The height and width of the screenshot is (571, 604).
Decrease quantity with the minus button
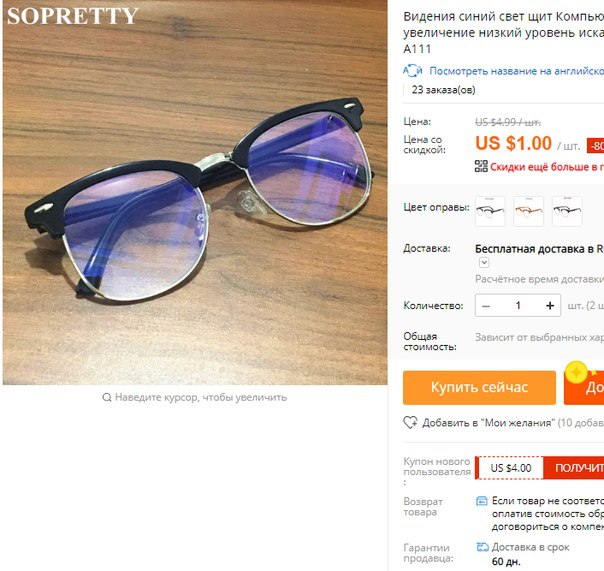486,306
